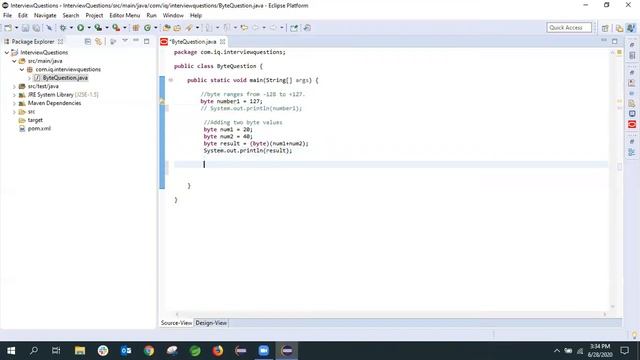Maximize the editor area
The image size is (640, 360).
pyautogui.click(x=615, y=41)
